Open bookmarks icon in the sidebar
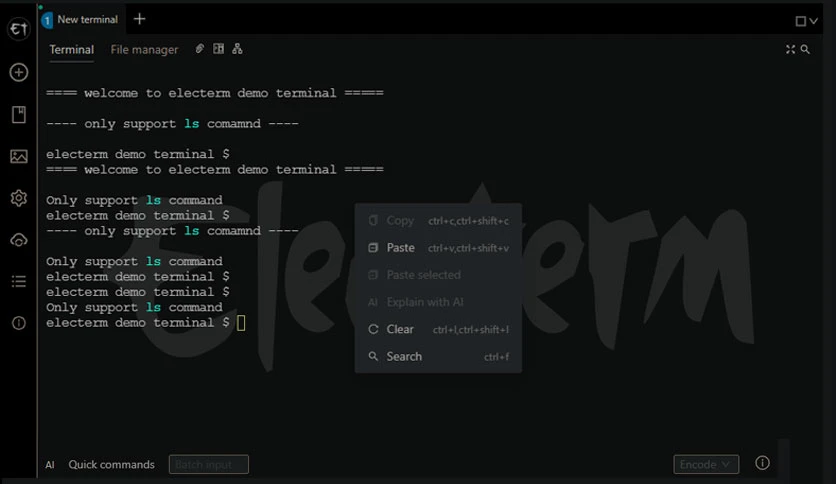836x484 pixels. pyautogui.click(x=19, y=114)
